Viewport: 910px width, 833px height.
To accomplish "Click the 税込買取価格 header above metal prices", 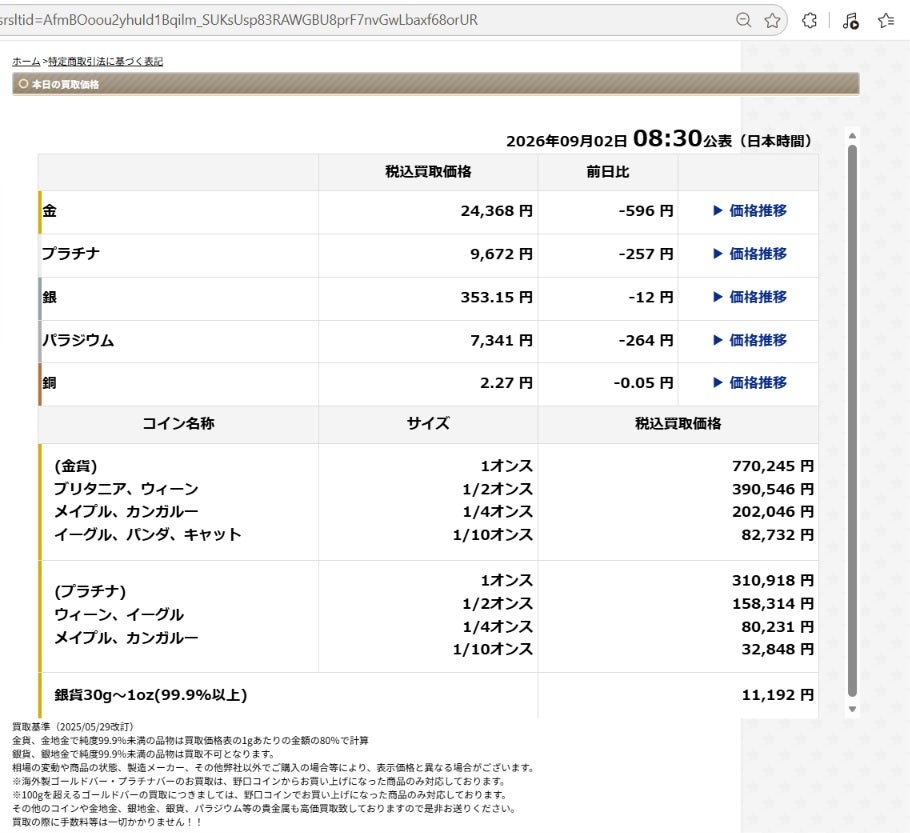I will click(x=428, y=172).
